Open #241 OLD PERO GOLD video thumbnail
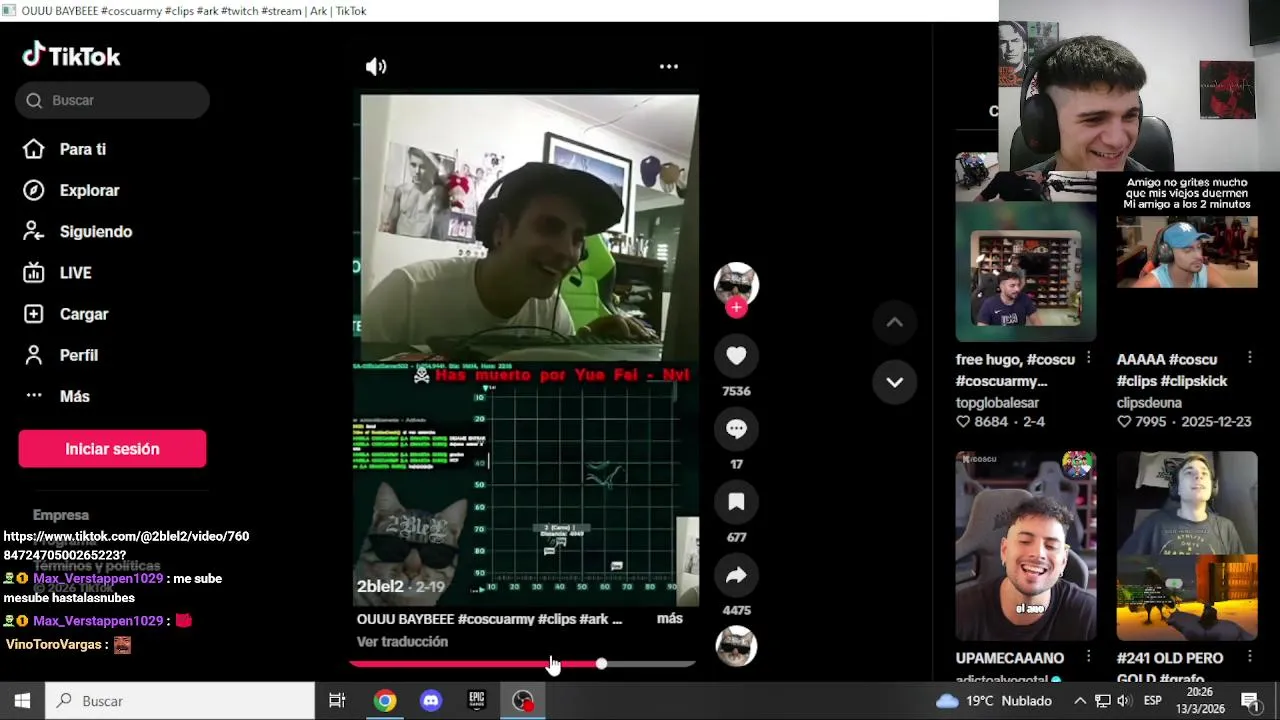This screenshot has height=720, width=1280. coord(1187,545)
